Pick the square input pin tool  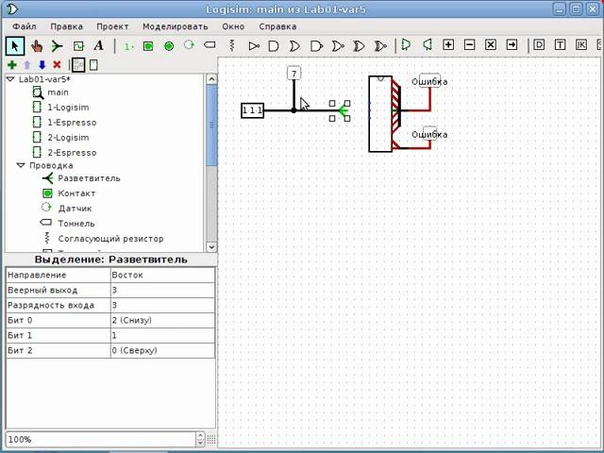point(148,46)
